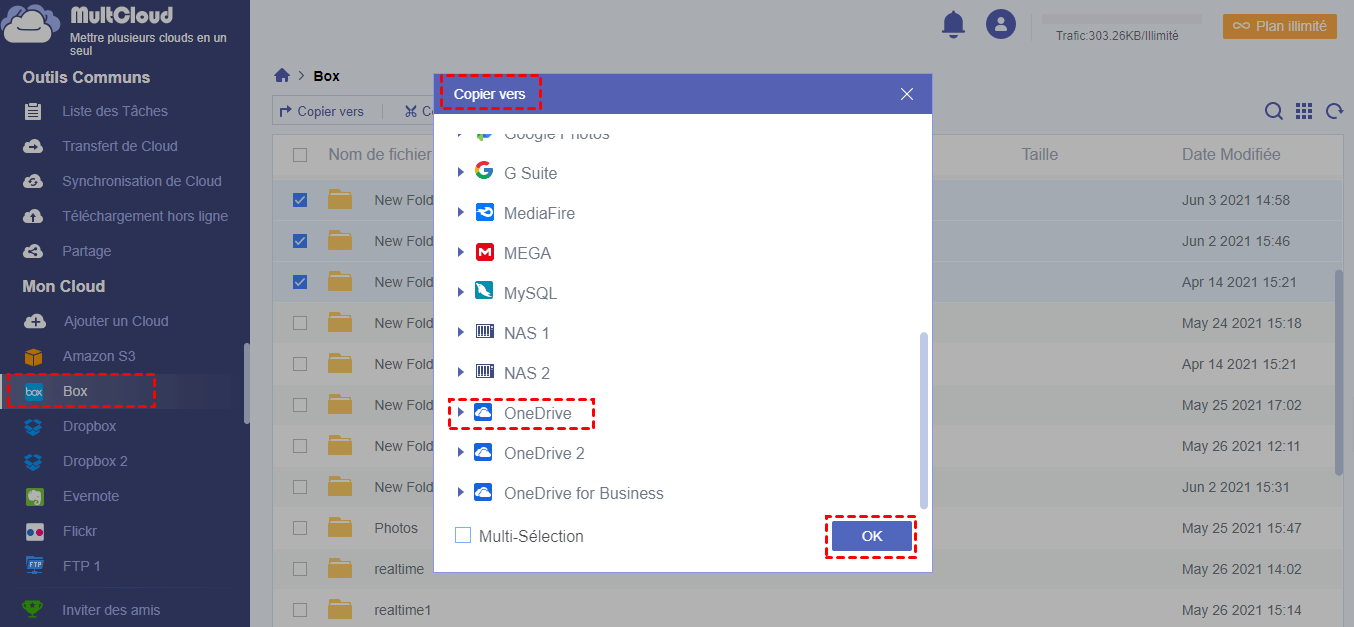Close the Copier vers dialog

[907, 94]
